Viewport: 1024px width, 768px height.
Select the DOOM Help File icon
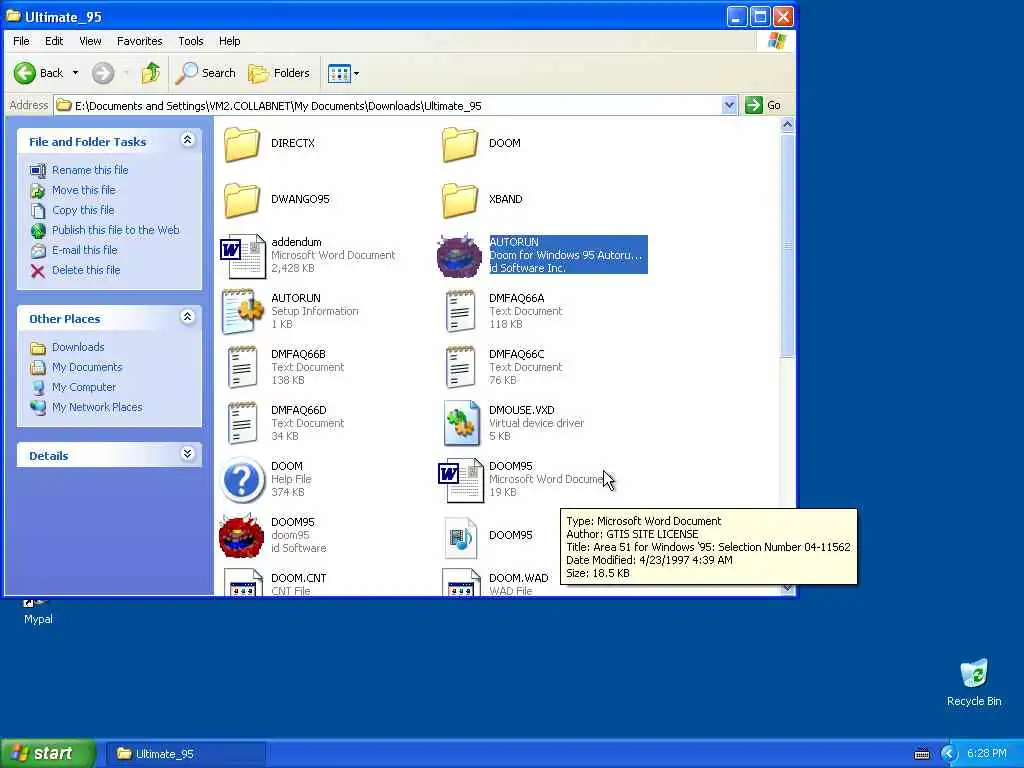tap(242, 480)
